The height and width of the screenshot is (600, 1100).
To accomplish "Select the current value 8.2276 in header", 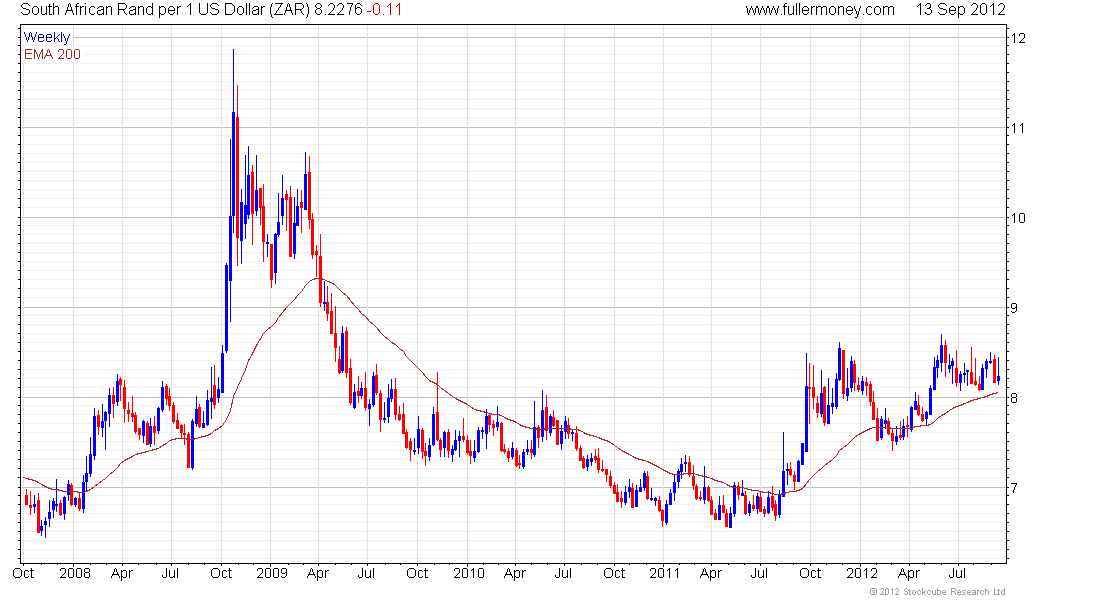I will [338, 10].
